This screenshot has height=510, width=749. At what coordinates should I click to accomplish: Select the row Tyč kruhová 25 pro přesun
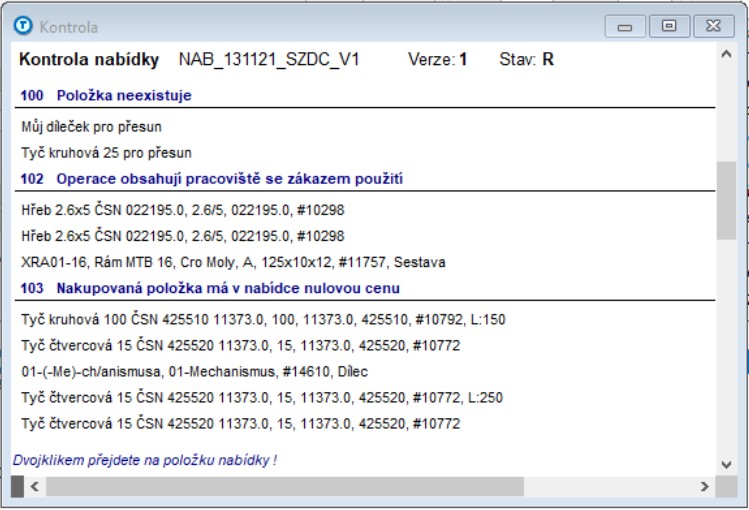[106, 153]
